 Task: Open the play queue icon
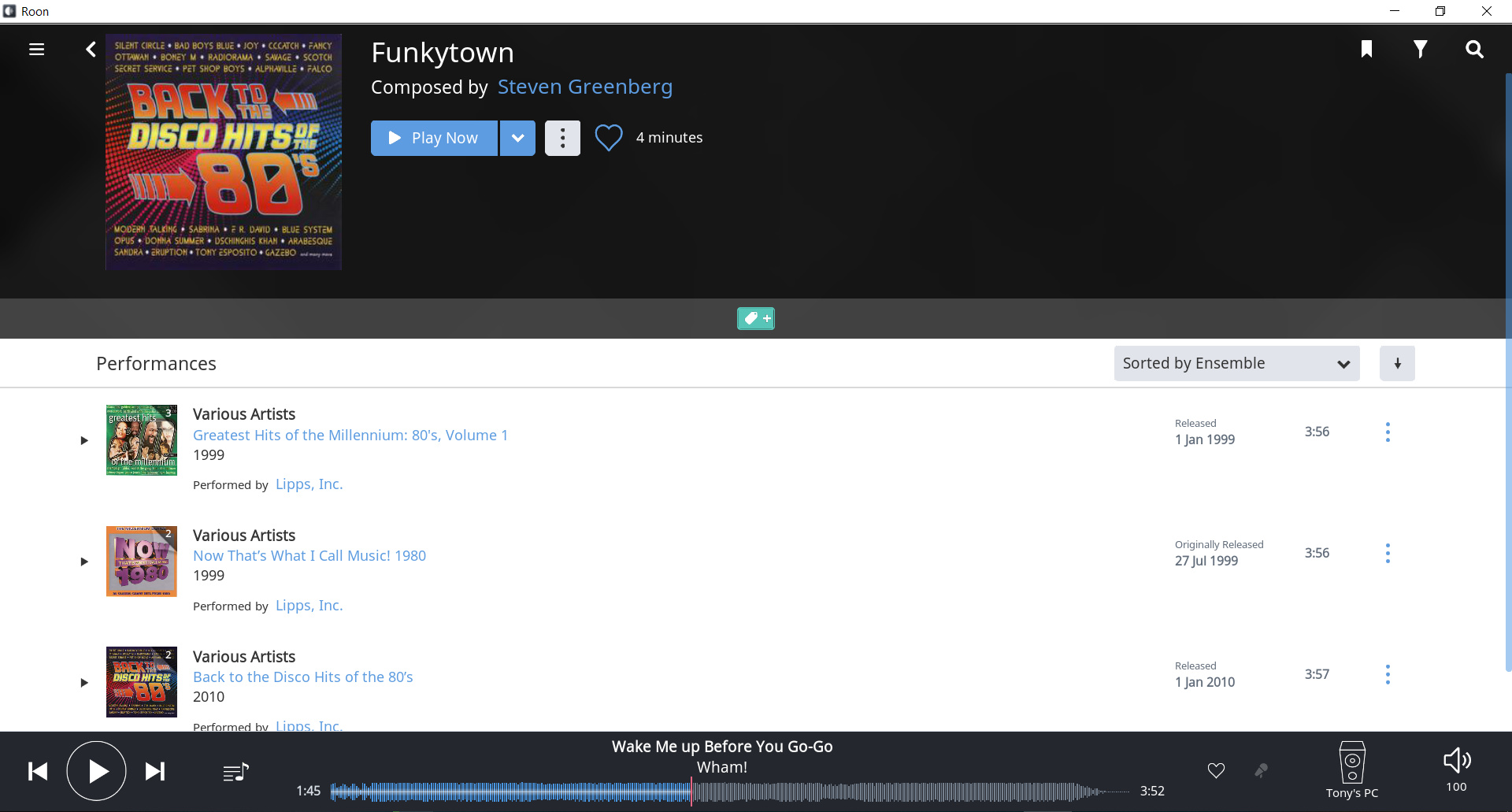tap(235, 772)
